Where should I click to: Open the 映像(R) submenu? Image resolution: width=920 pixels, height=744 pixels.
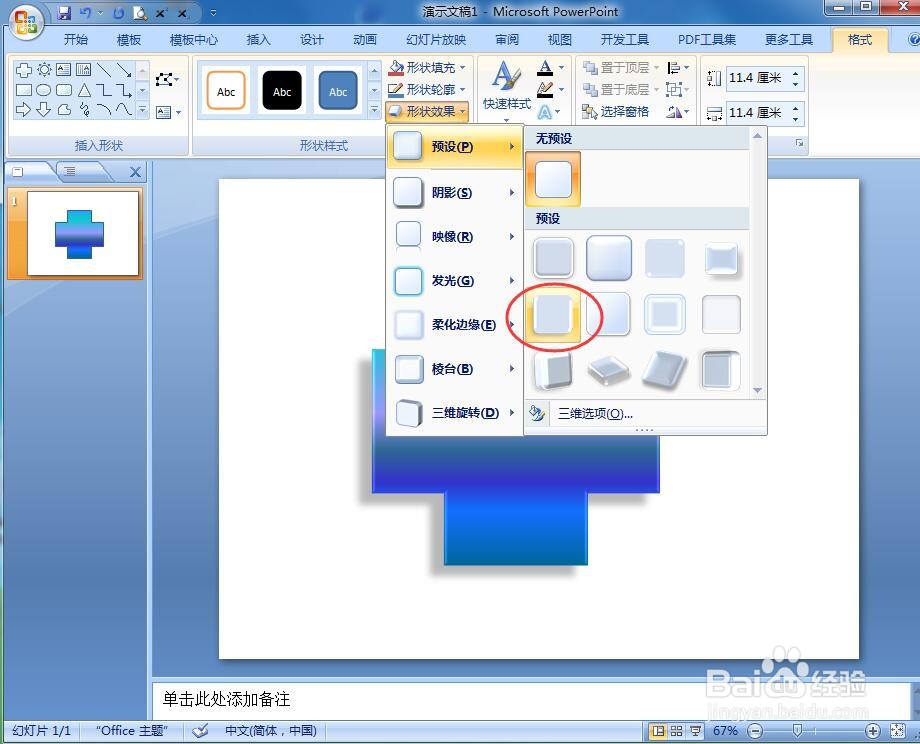pos(455,236)
